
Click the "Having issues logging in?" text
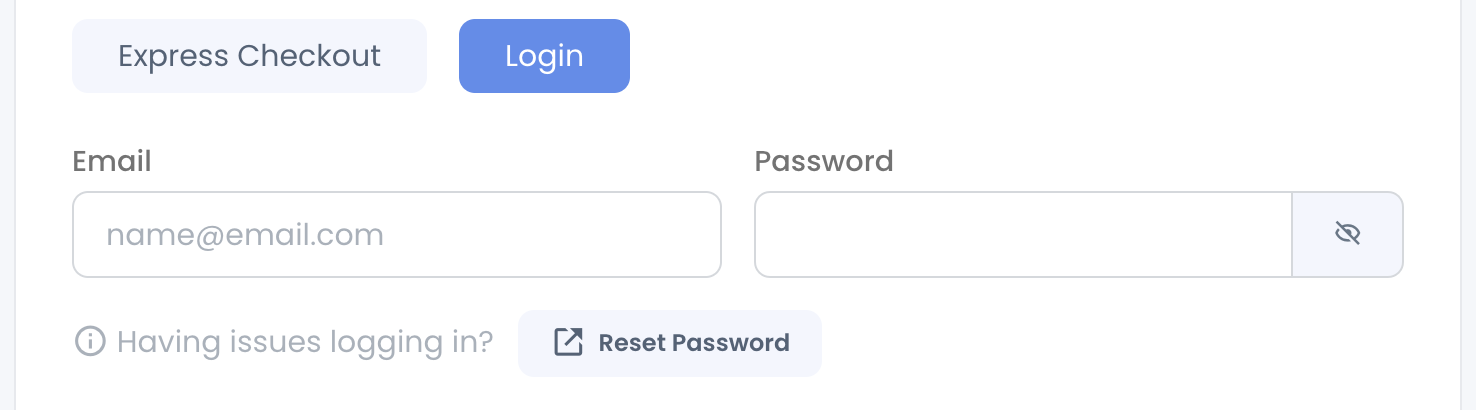[305, 343]
